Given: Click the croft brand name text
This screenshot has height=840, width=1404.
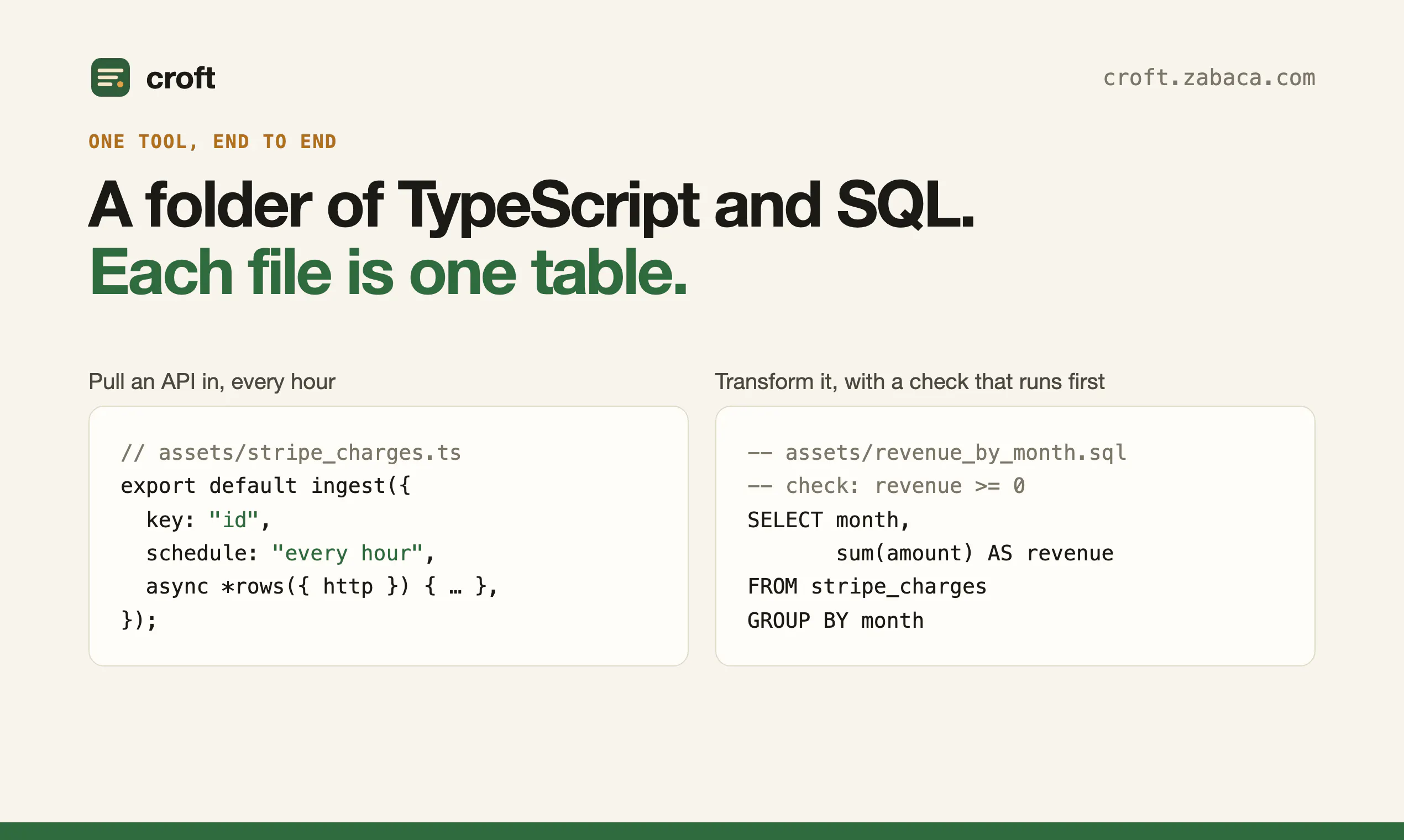Looking at the screenshot, I should tap(181, 78).
